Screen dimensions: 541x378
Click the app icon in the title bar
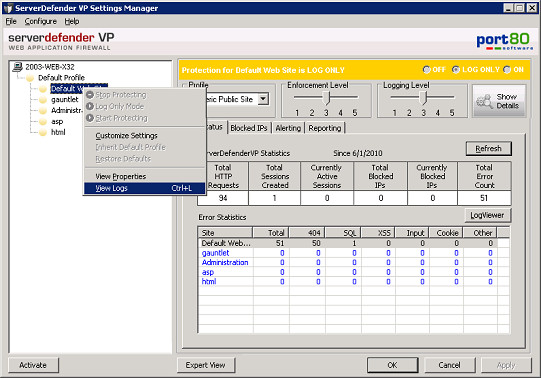click(x=8, y=8)
